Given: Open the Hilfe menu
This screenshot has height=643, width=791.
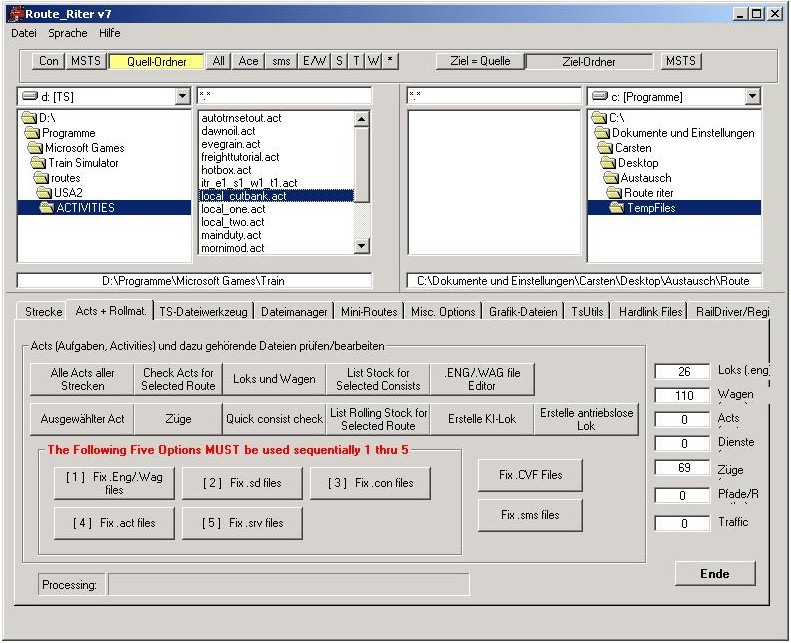Looking at the screenshot, I should [x=109, y=33].
